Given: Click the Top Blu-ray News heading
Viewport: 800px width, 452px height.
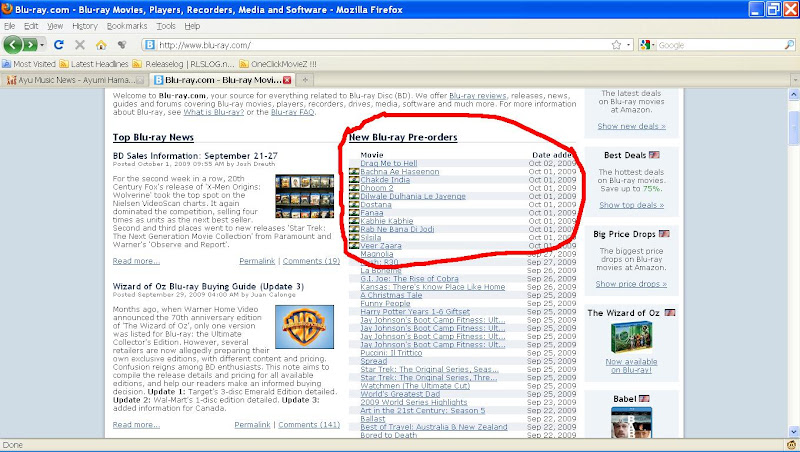Looking at the screenshot, I should [x=153, y=137].
